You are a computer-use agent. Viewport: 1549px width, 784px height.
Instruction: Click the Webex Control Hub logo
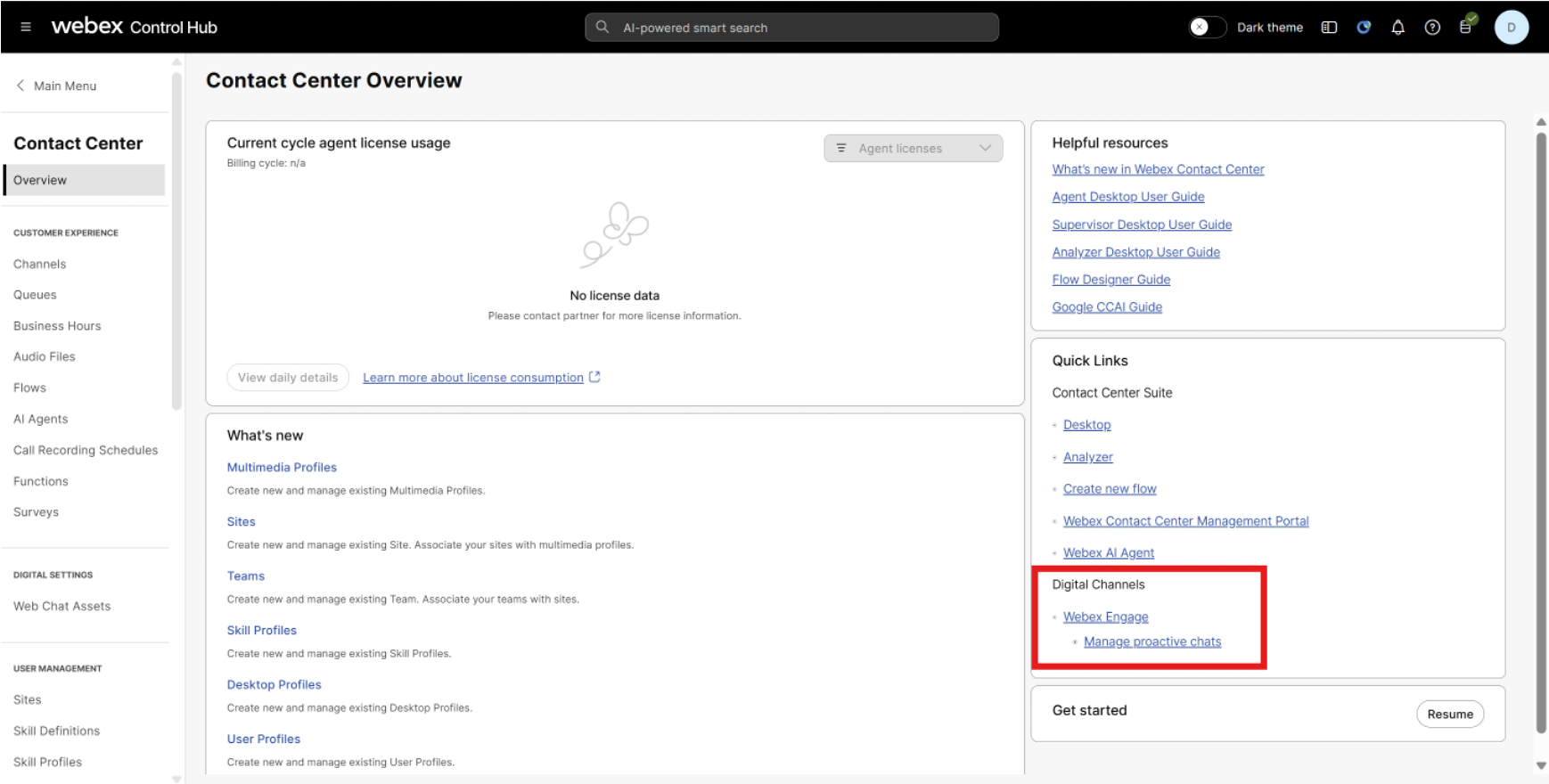pyautogui.click(x=135, y=27)
